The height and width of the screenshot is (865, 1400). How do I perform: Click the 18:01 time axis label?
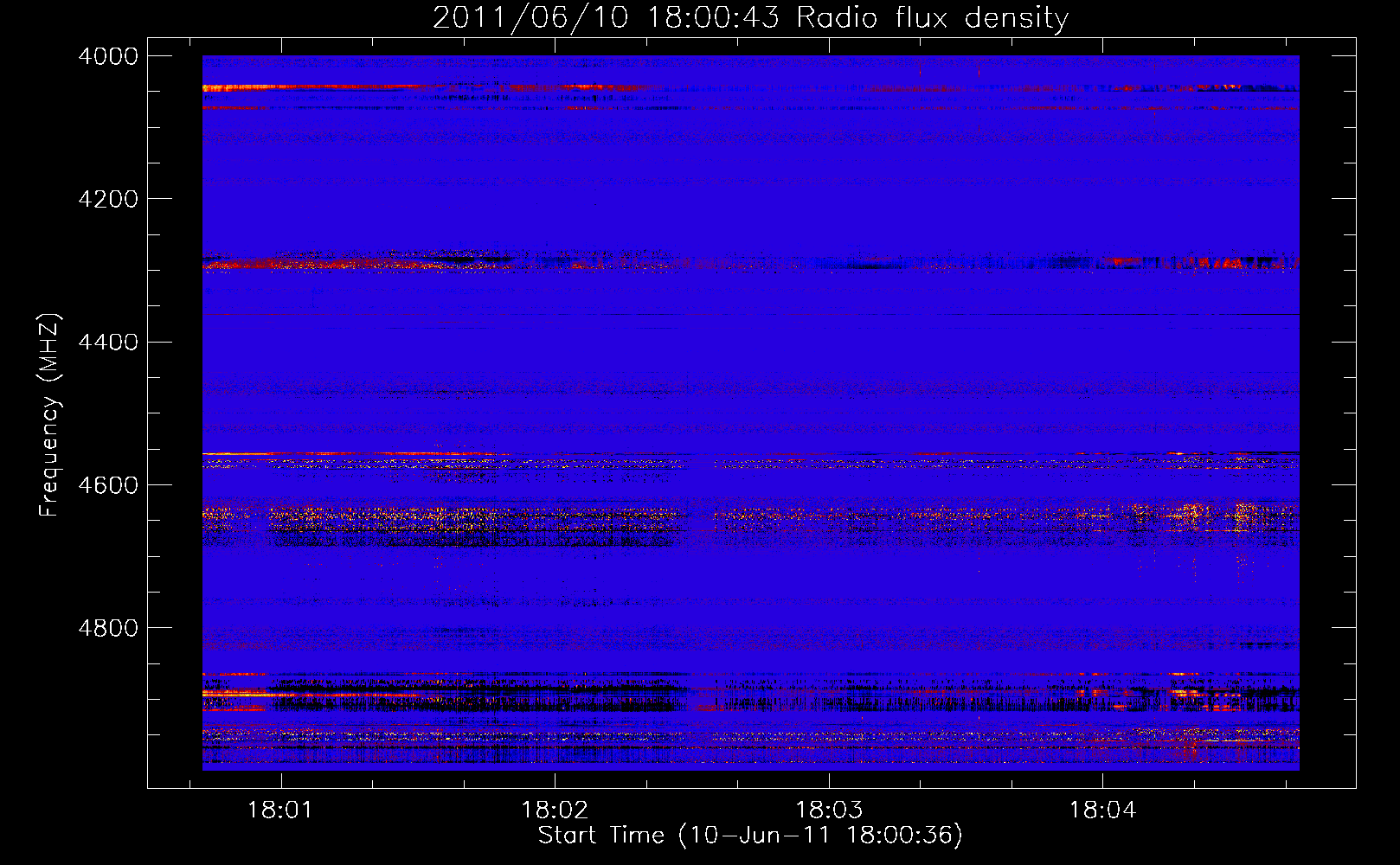click(x=279, y=811)
